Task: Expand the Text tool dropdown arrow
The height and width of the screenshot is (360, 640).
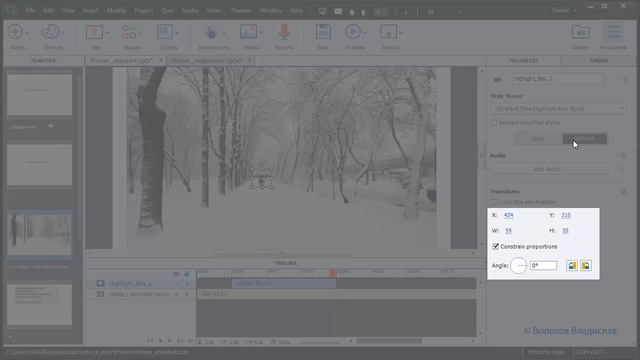Action: [107, 33]
